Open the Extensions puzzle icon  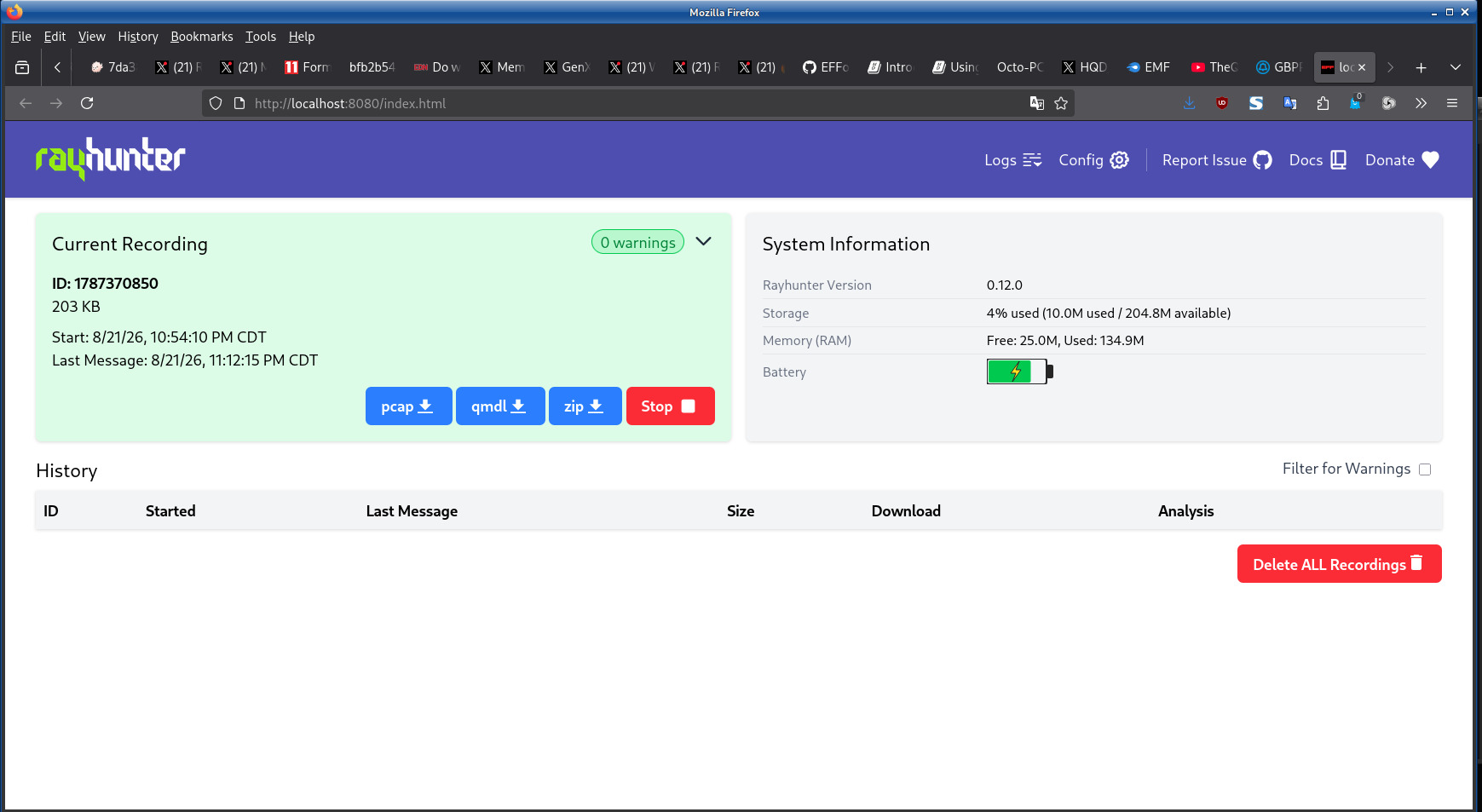1323,103
